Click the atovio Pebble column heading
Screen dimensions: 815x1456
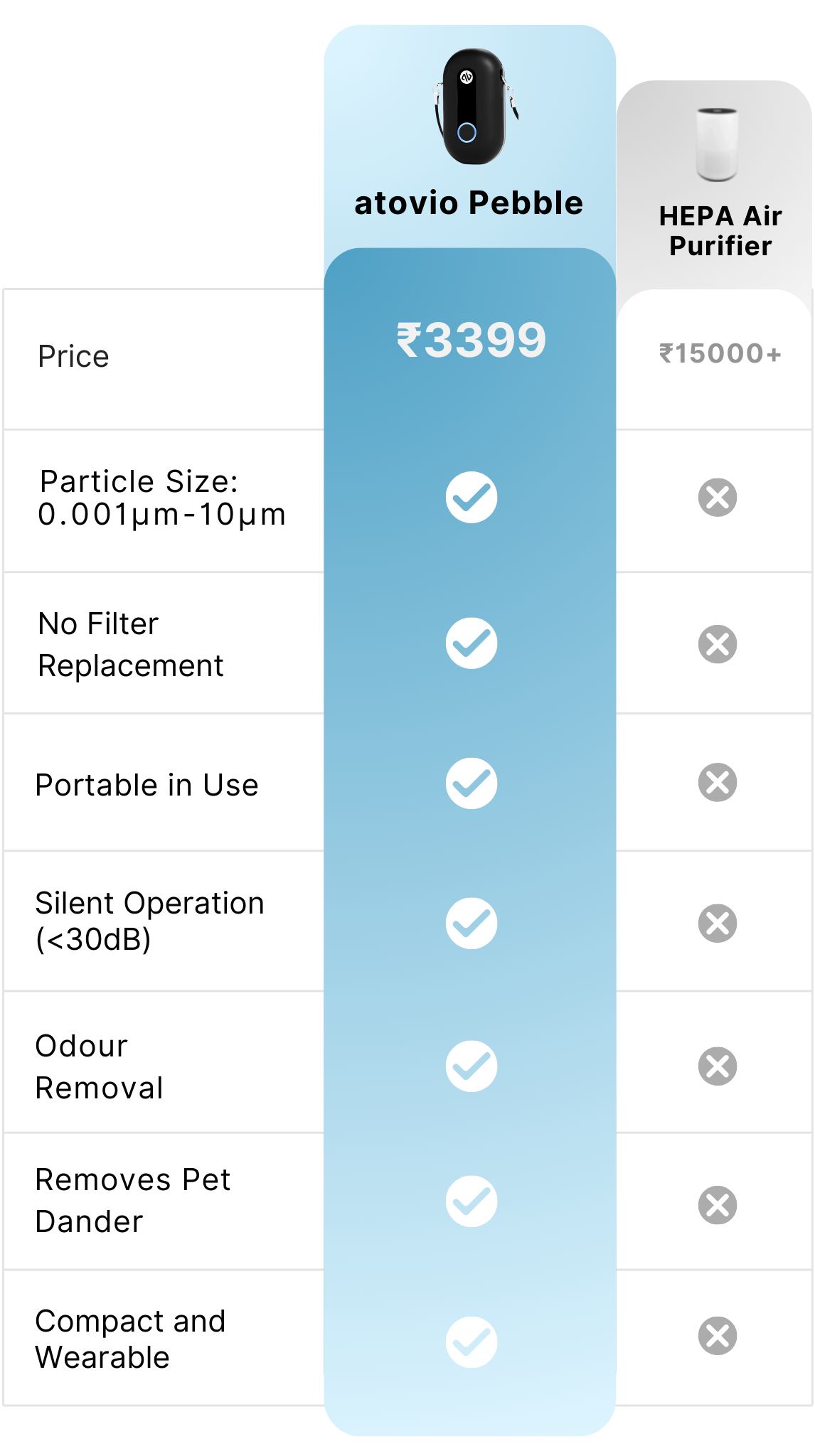click(x=469, y=203)
